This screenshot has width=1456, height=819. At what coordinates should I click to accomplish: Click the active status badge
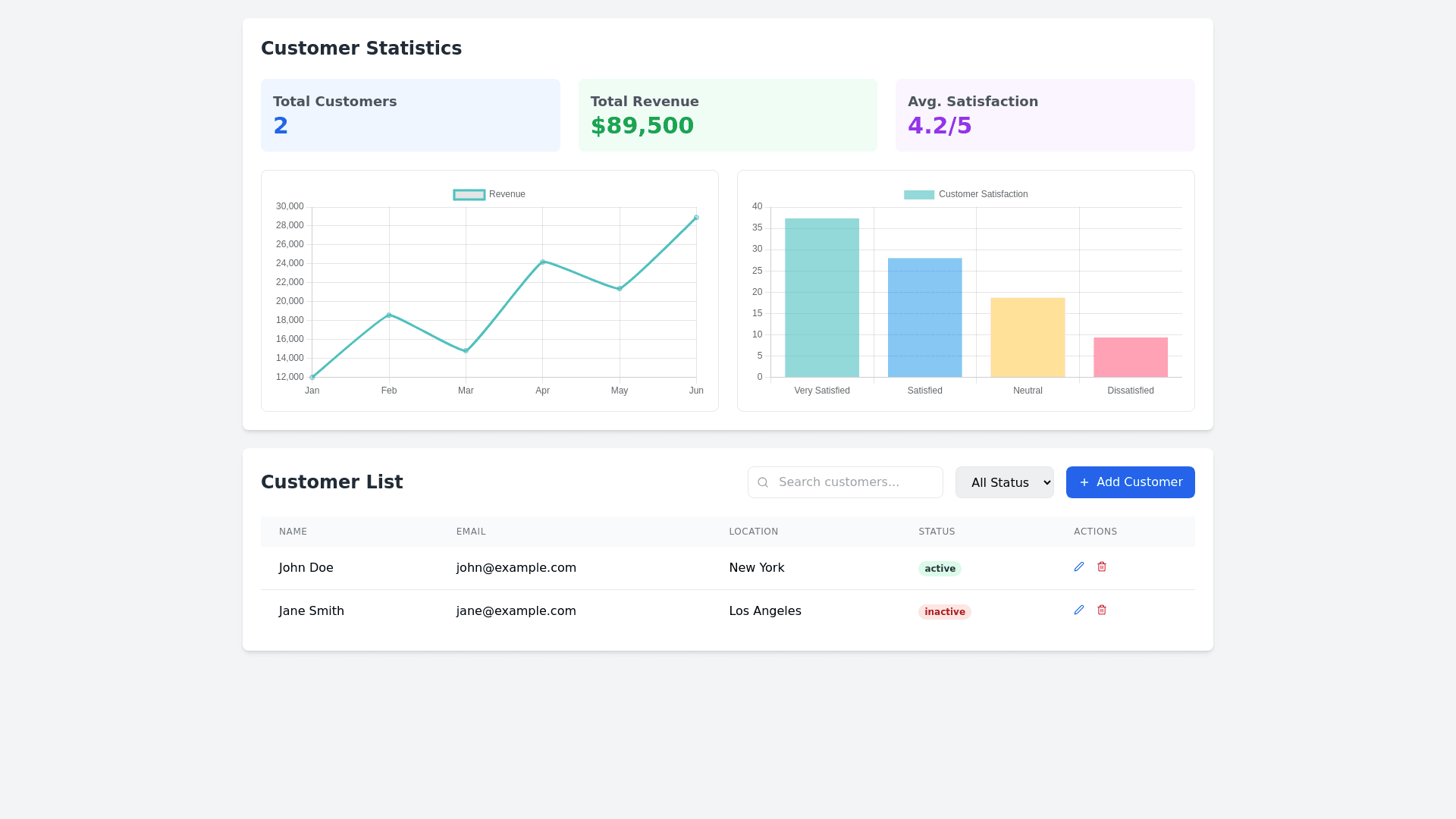pyautogui.click(x=940, y=569)
